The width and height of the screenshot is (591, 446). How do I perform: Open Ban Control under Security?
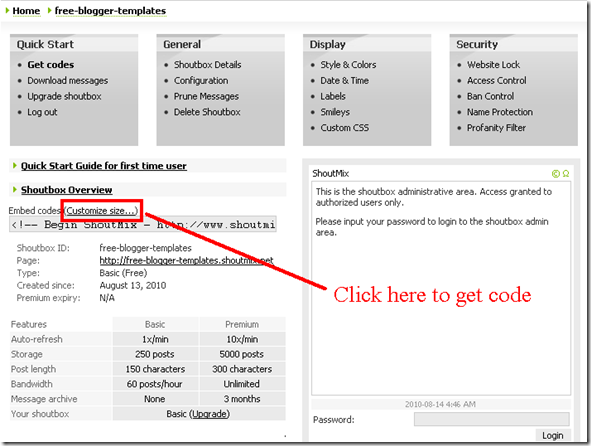point(490,97)
